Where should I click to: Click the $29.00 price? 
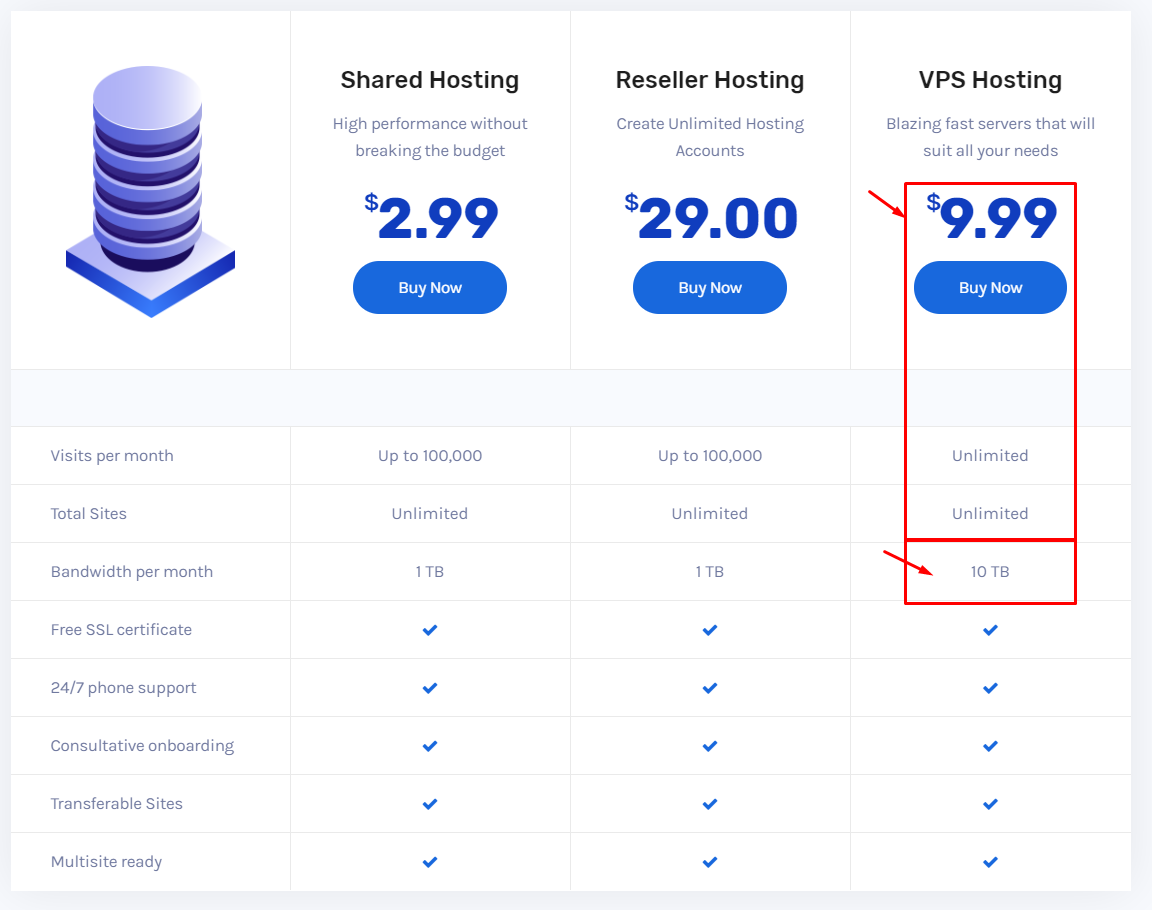tap(710, 217)
